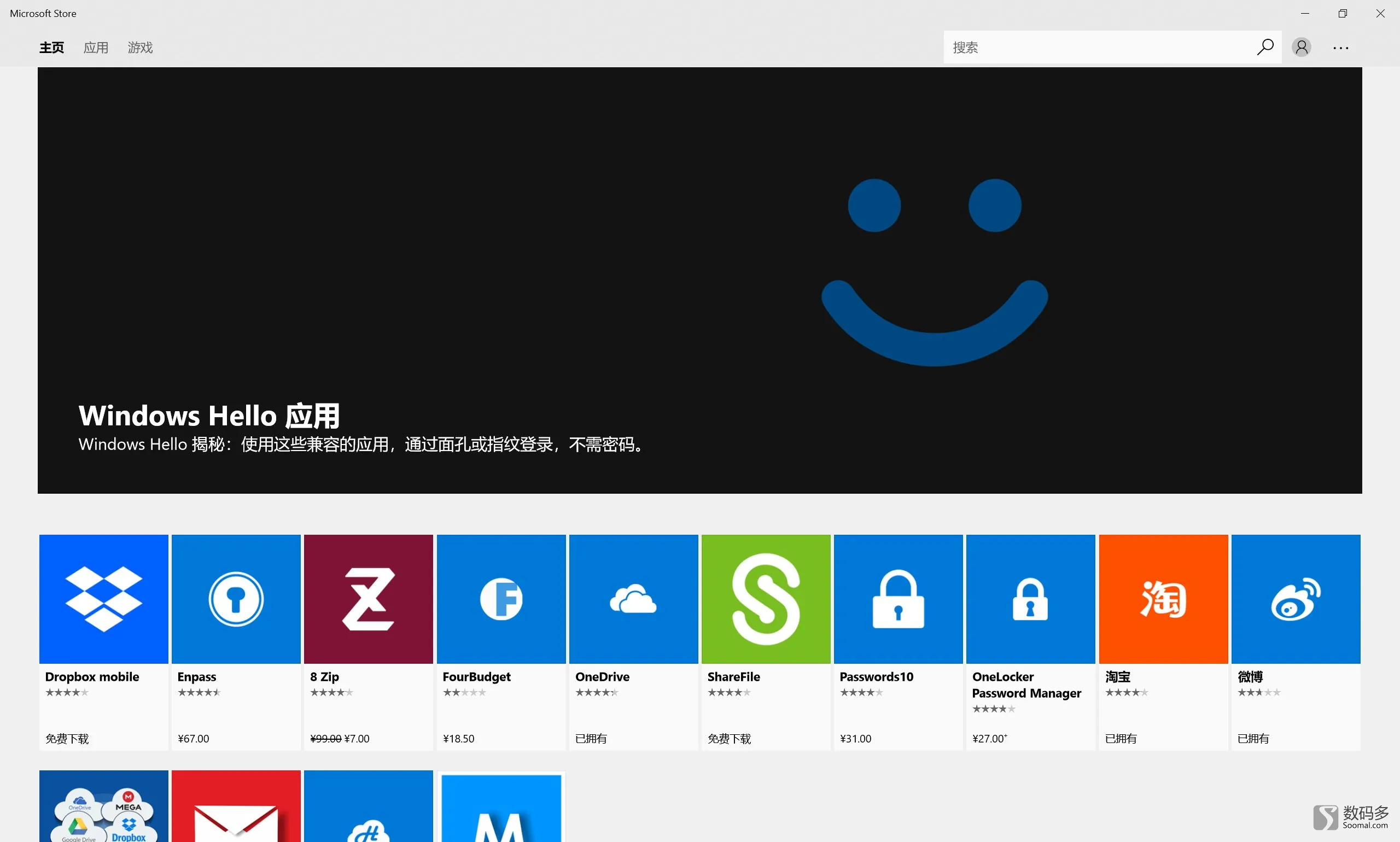The width and height of the screenshot is (1400, 842).
Task: Click the ShareFile app title text
Action: coord(734,677)
